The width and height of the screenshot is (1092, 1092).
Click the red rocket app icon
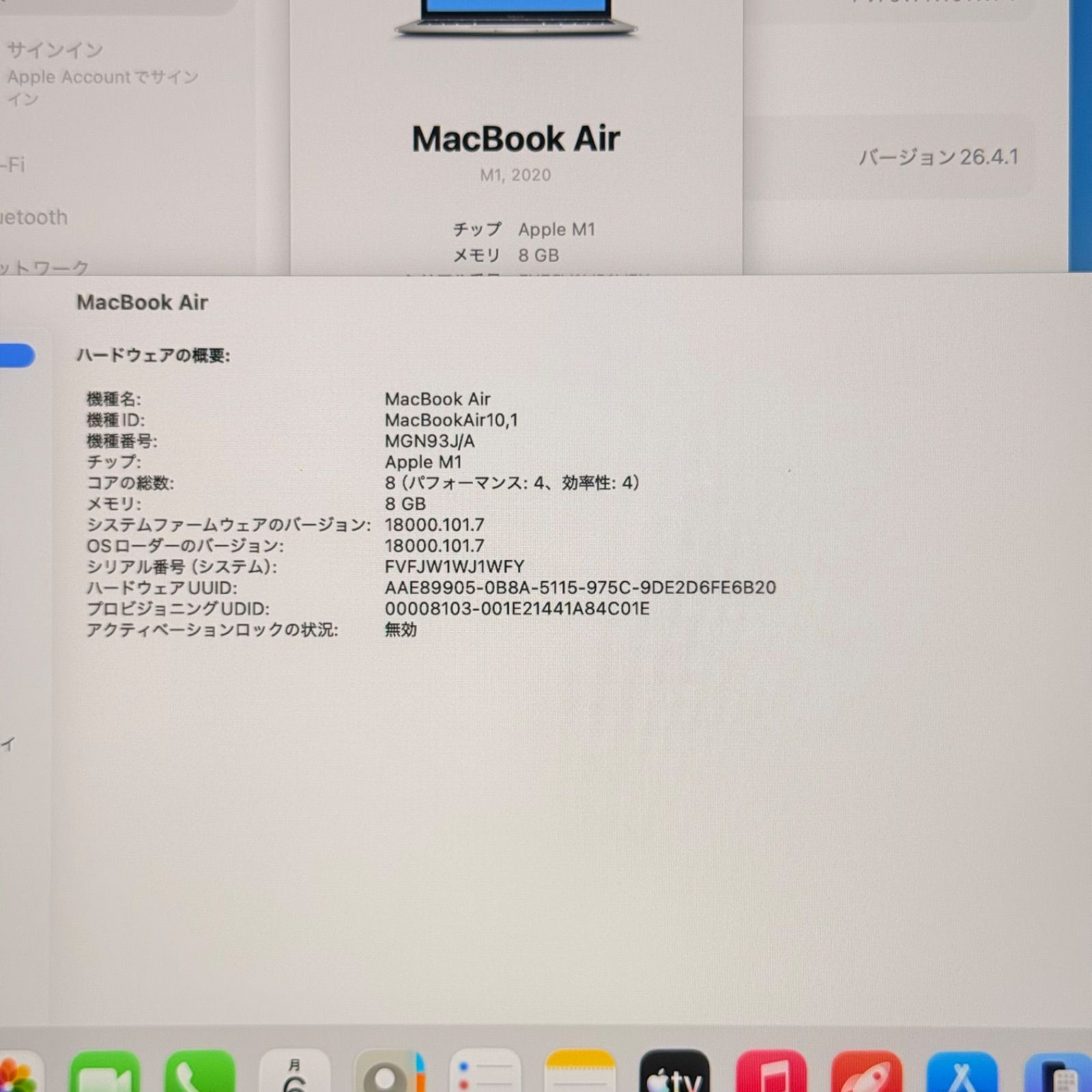pyautogui.click(x=867, y=1072)
